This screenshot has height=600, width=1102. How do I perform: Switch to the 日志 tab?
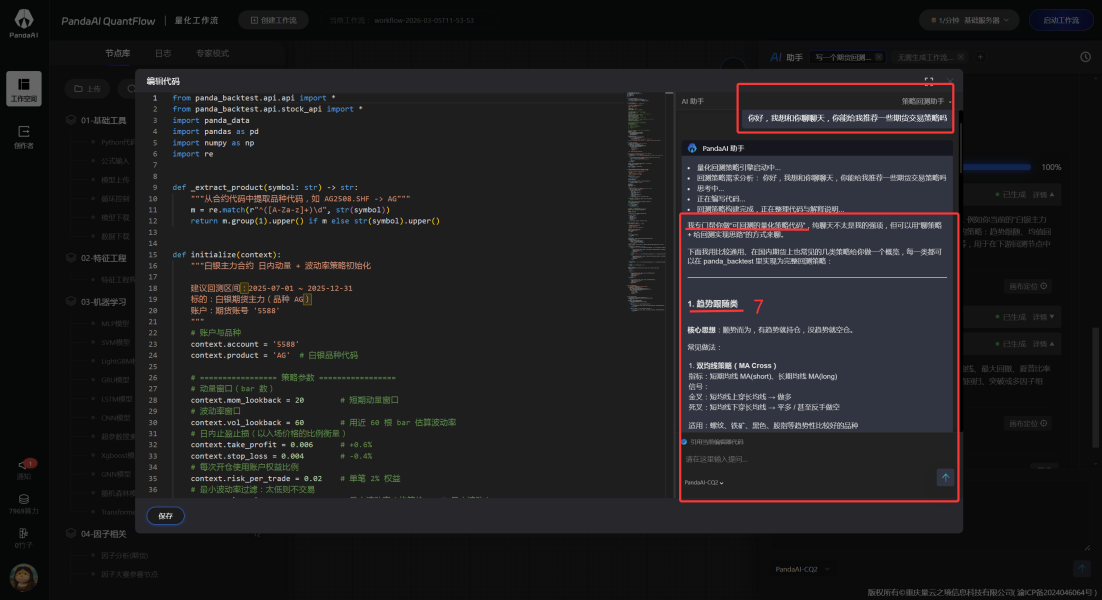(x=163, y=53)
